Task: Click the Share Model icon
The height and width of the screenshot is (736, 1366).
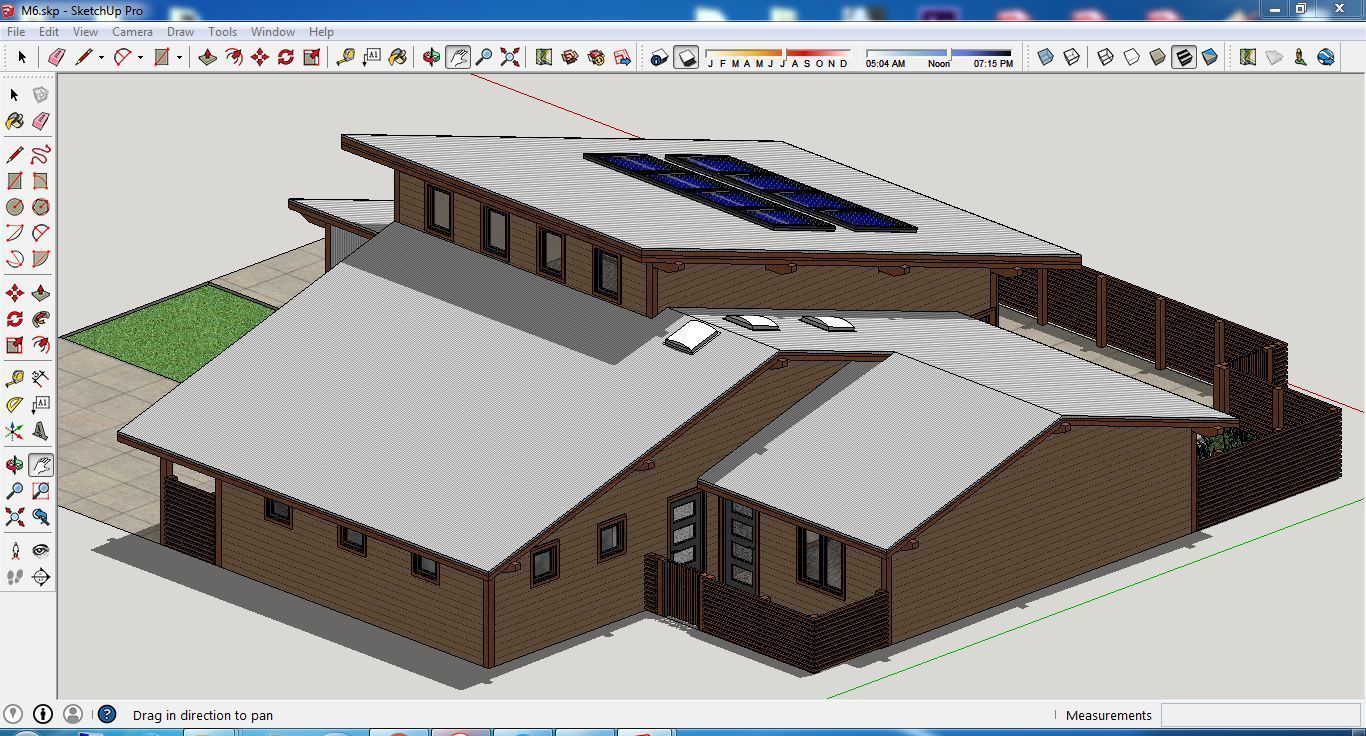Action: point(596,57)
